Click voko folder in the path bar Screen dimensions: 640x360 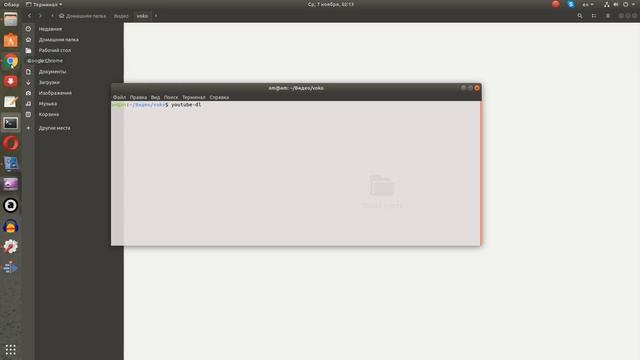point(142,16)
